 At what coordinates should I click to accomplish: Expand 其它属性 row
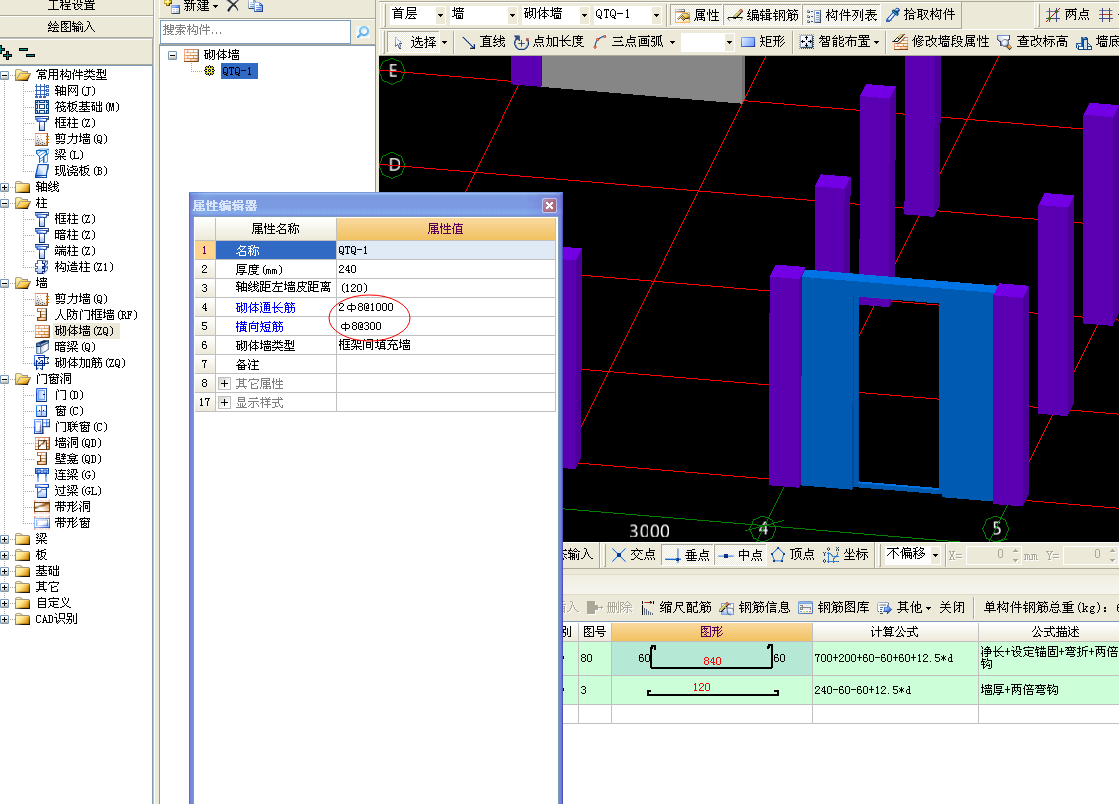click(224, 384)
